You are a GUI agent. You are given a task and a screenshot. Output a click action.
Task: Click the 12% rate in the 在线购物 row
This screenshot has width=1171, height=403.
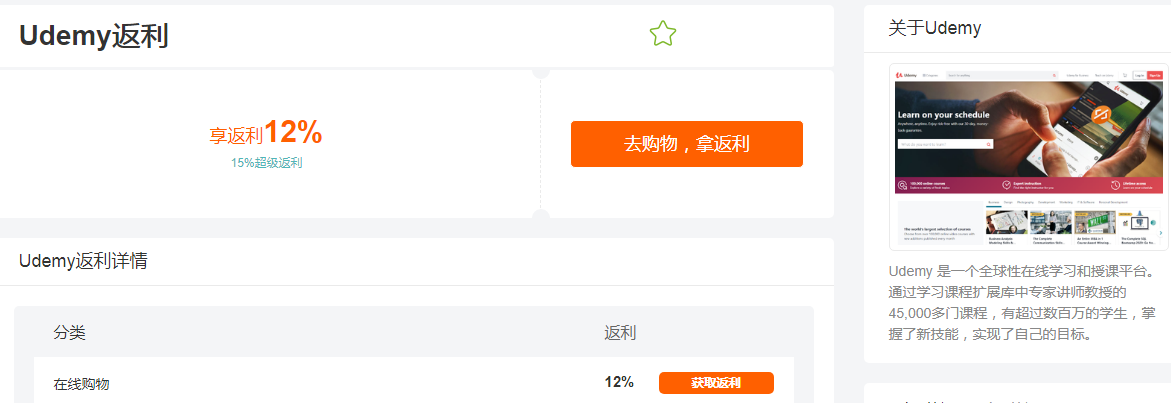click(x=619, y=382)
